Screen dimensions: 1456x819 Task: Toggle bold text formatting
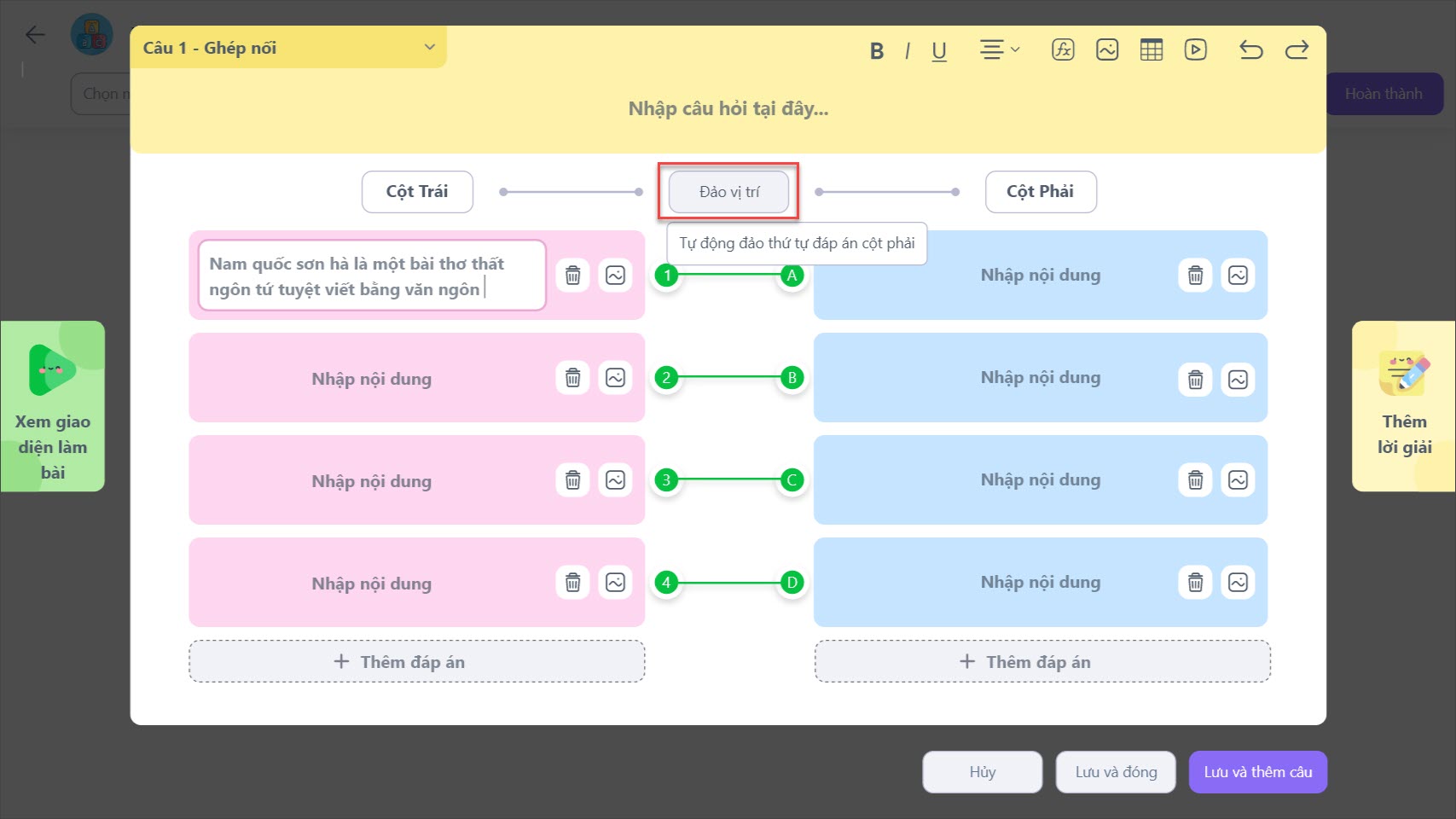tap(876, 51)
